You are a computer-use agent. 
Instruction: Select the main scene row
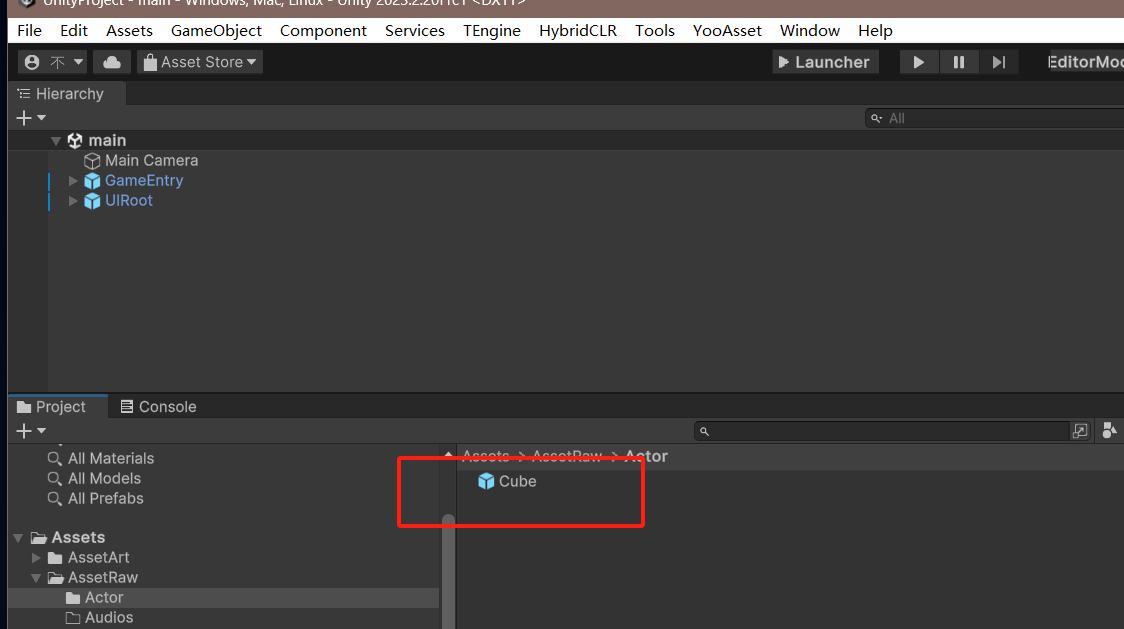[x=566, y=141]
